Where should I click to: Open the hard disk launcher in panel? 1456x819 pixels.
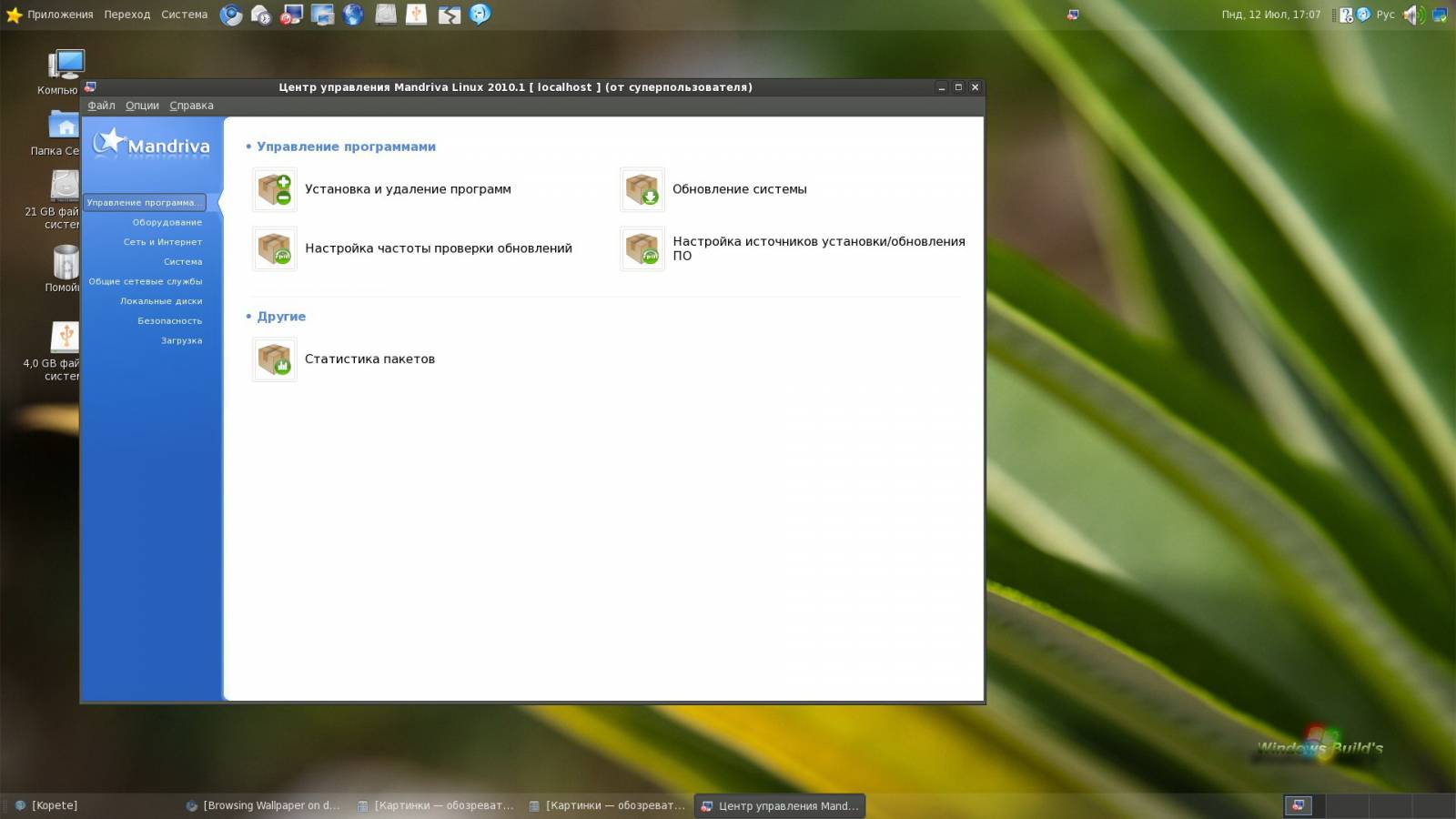tap(386, 15)
